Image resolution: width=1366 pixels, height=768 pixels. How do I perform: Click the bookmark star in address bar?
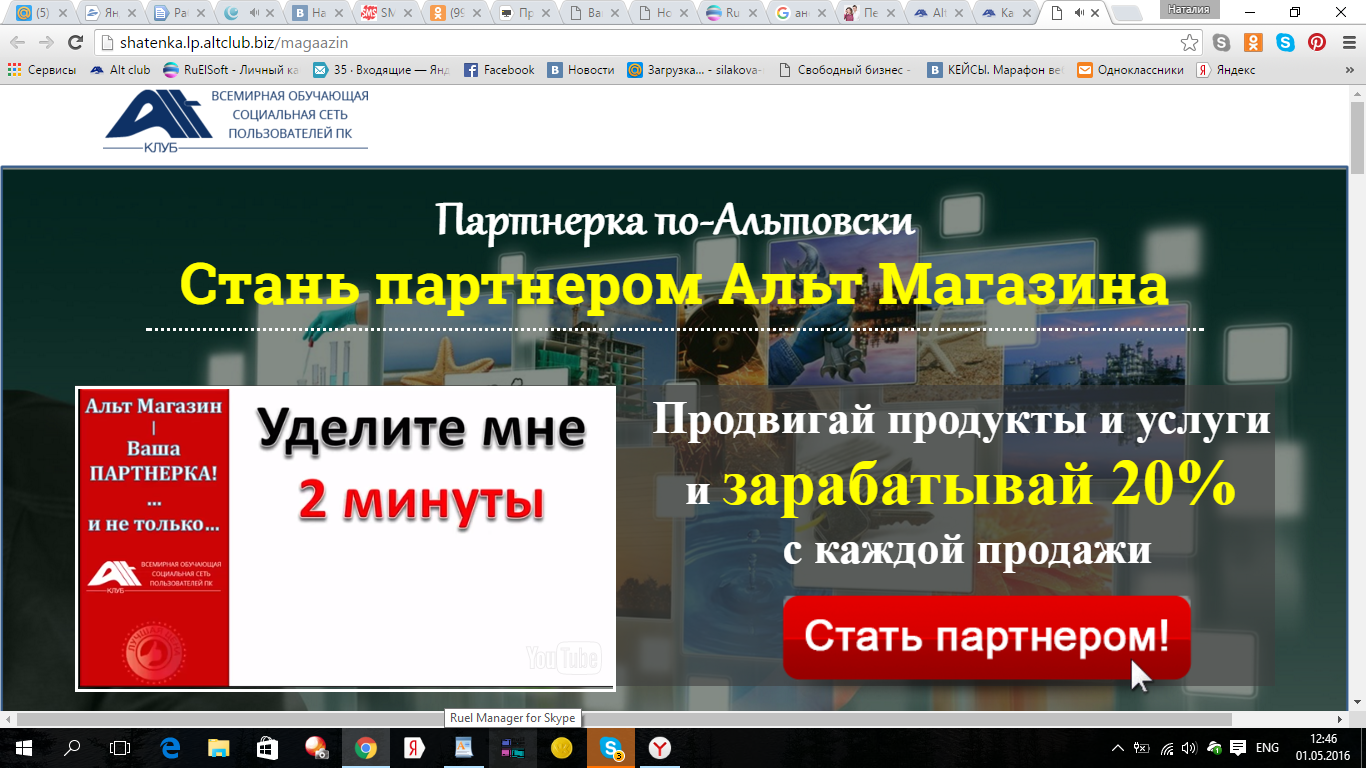tap(1189, 43)
